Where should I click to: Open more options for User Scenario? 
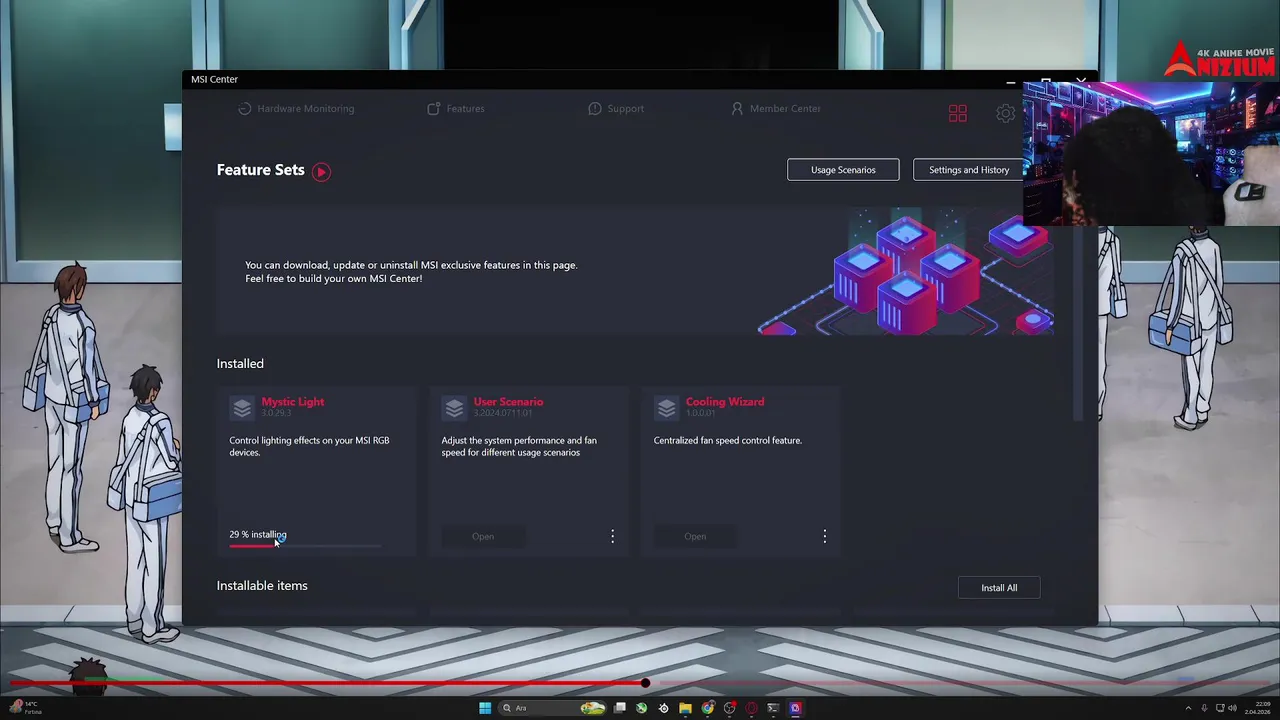613,537
